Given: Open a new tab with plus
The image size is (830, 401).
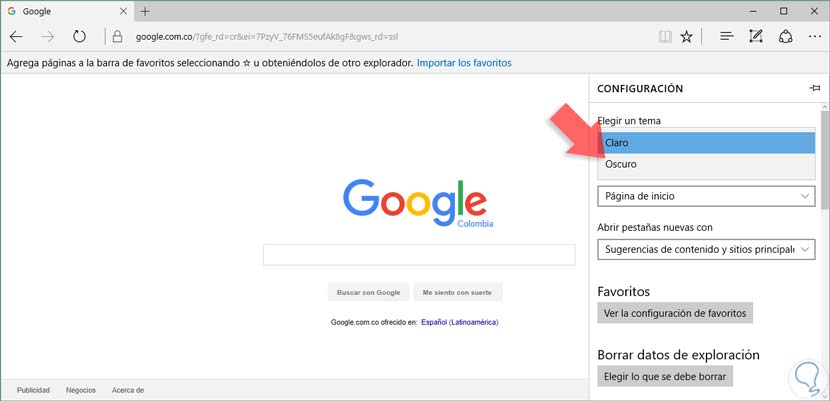Looking at the screenshot, I should pyautogui.click(x=145, y=11).
